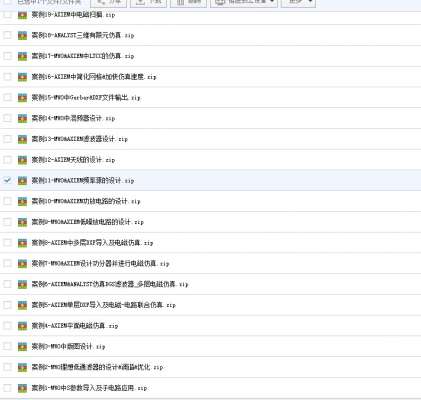Open file name MWO中S参数导入及子电路应用.zip
The height and width of the screenshot is (400, 421).
coord(89,388)
